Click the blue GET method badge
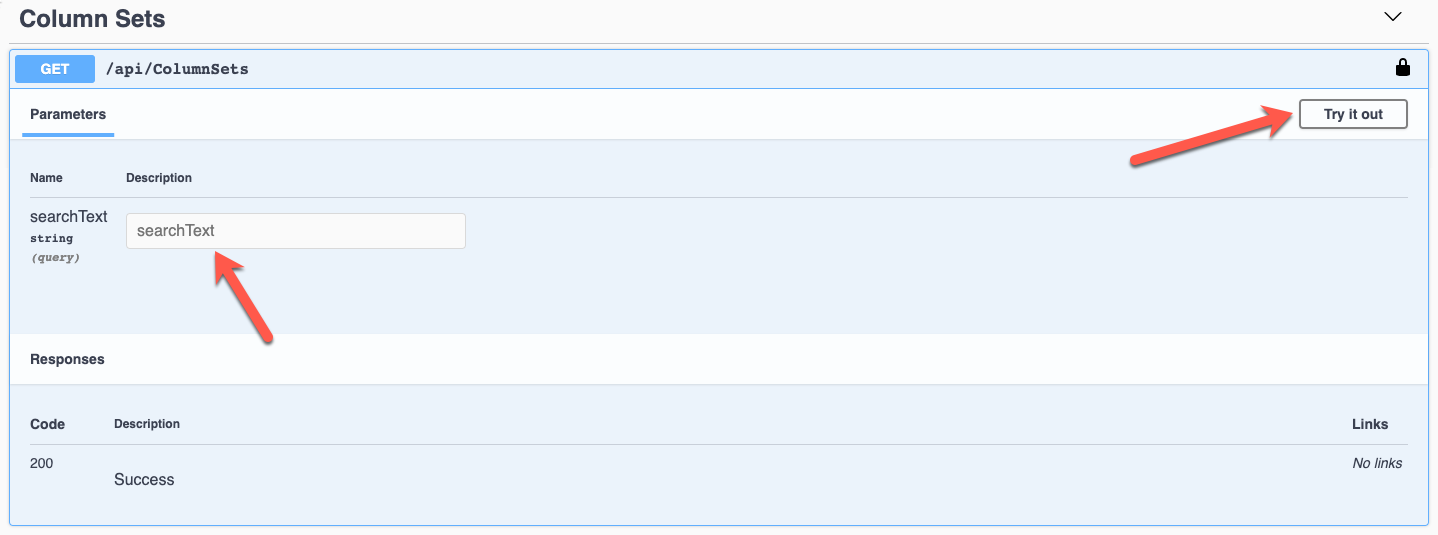Screen dimensions: 1438x535 tap(55, 69)
